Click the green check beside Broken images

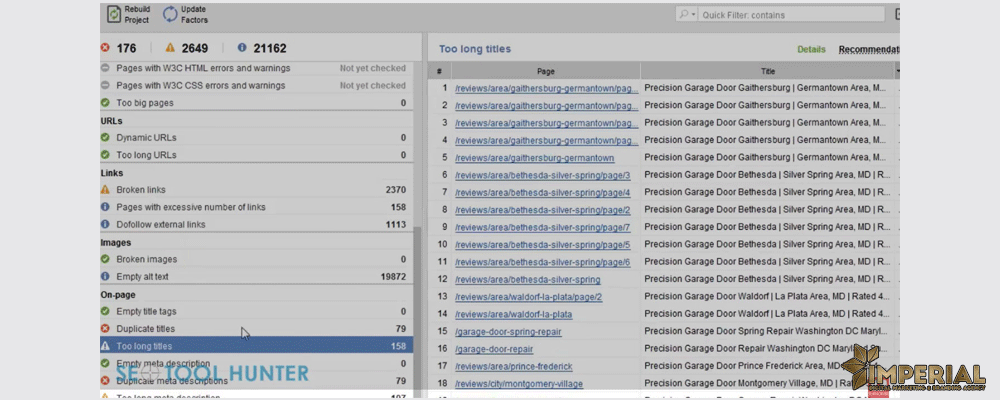[x=105, y=259]
